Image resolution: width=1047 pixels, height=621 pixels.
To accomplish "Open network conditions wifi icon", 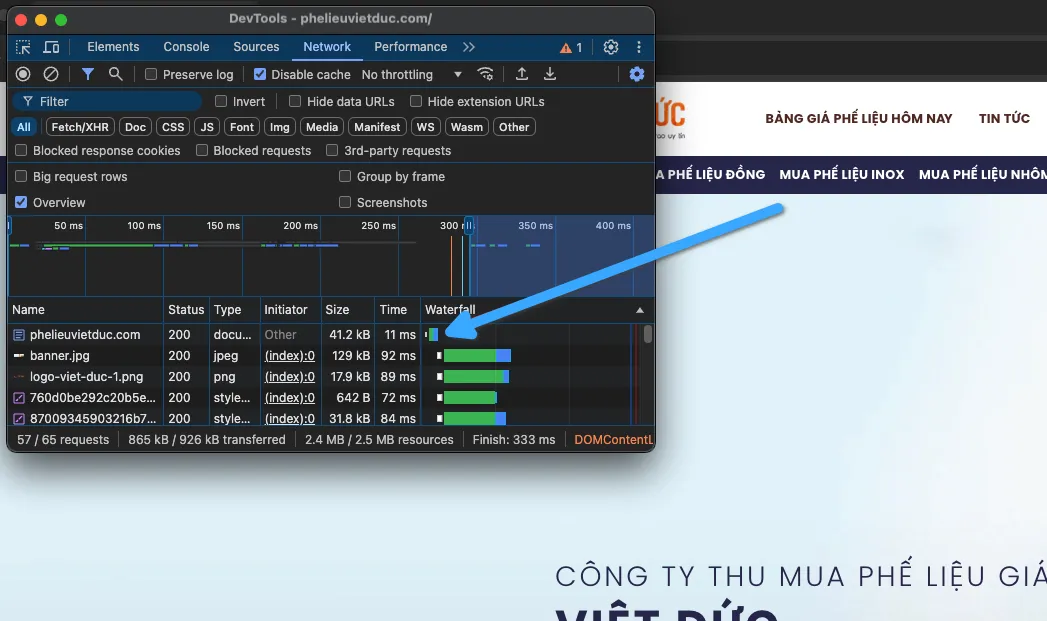I will (485, 74).
